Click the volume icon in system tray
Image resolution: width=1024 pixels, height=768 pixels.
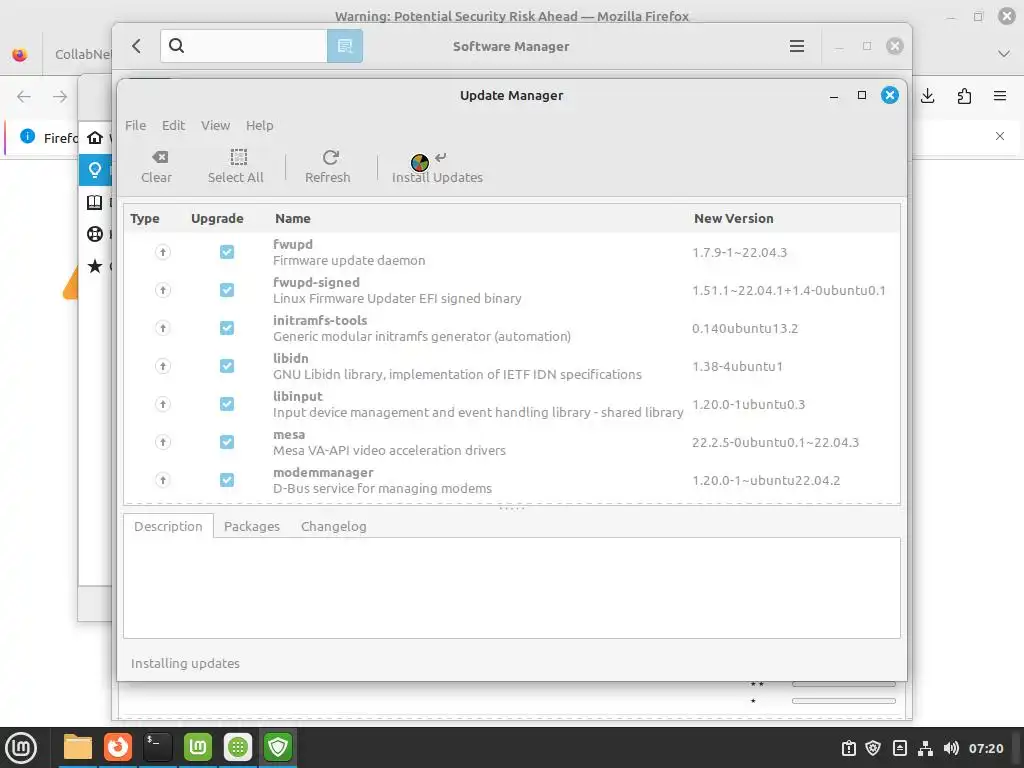952,748
